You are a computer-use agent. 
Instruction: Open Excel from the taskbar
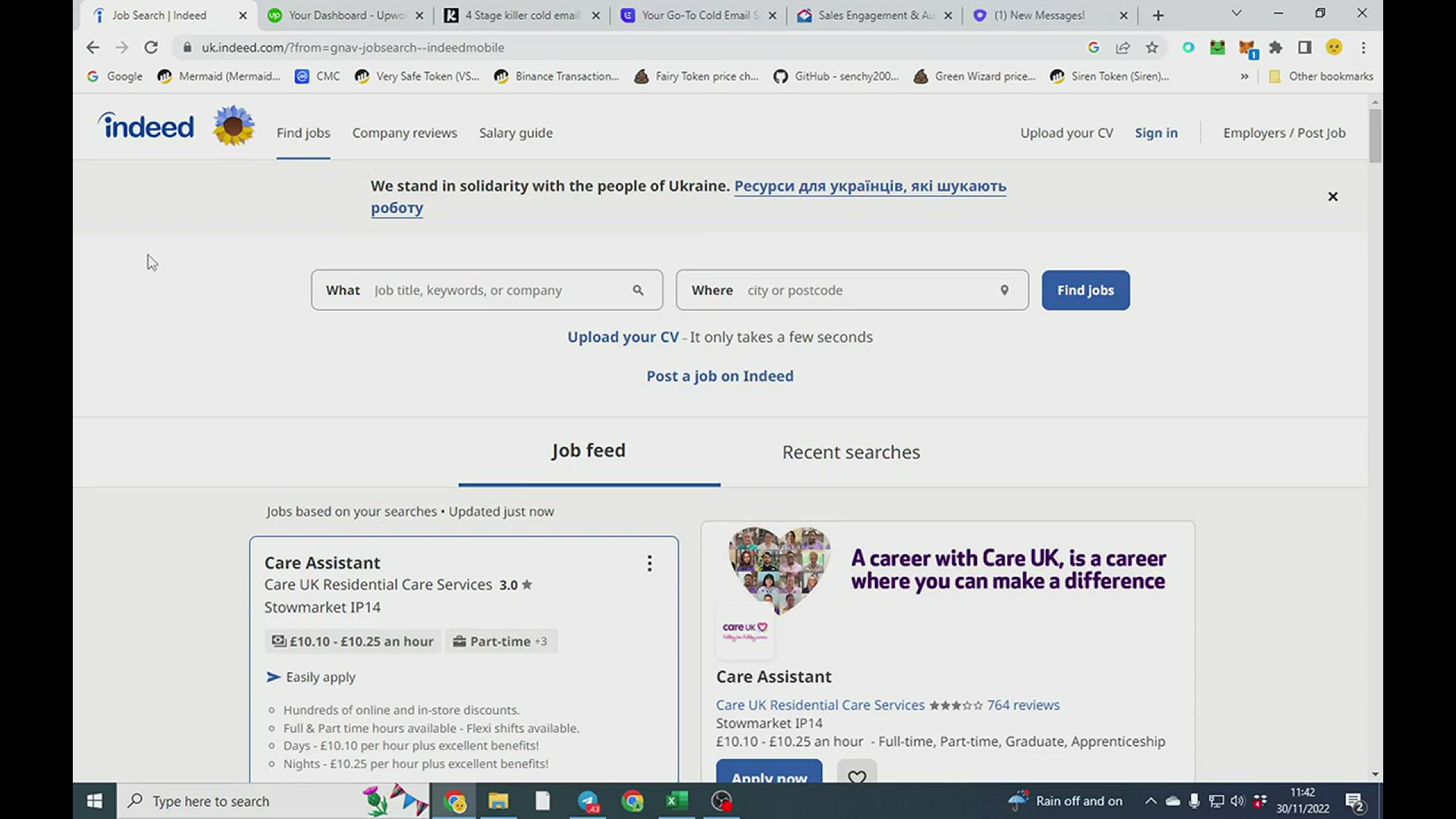pyautogui.click(x=677, y=801)
